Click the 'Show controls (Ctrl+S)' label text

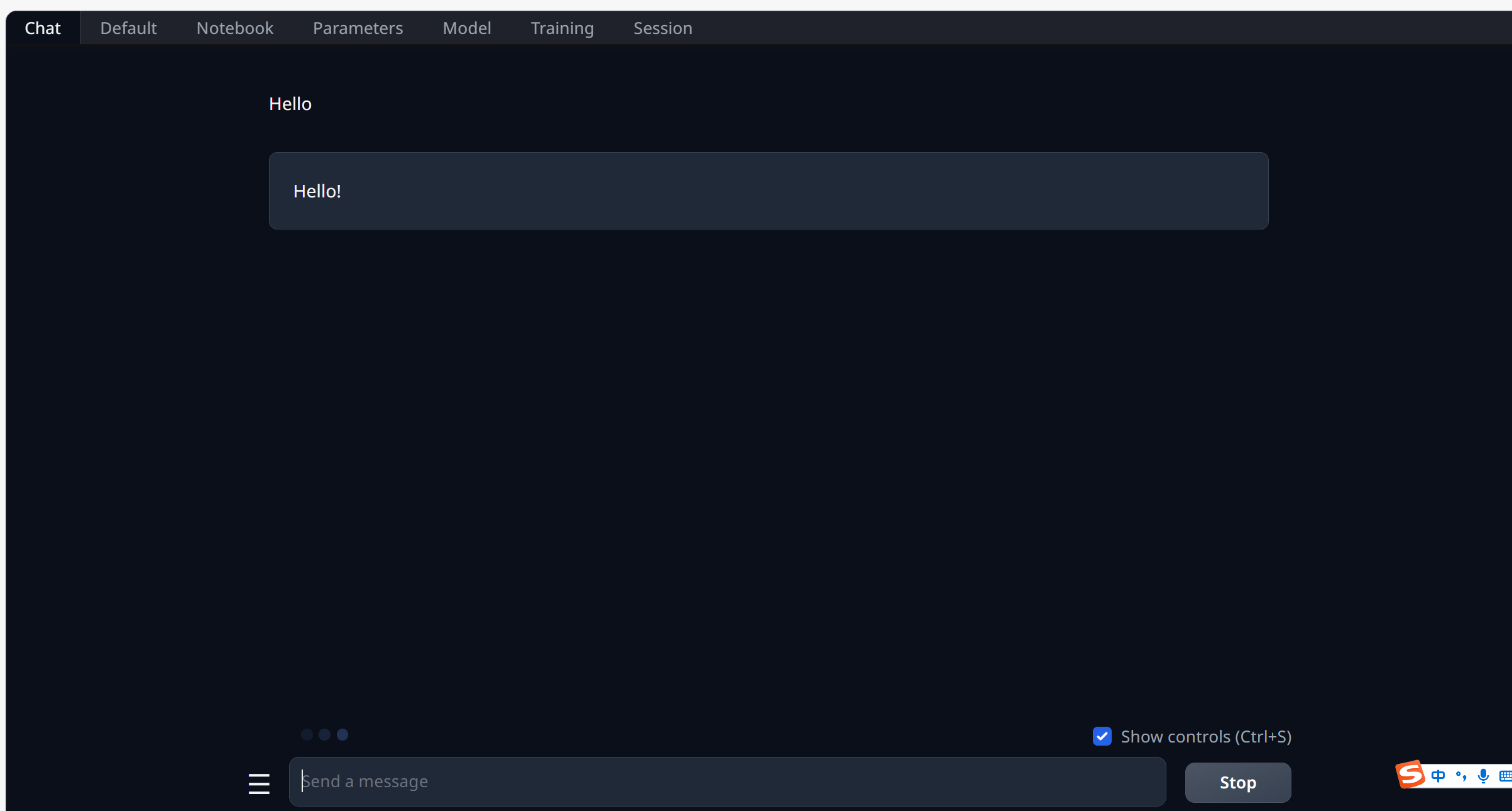[1205, 736]
